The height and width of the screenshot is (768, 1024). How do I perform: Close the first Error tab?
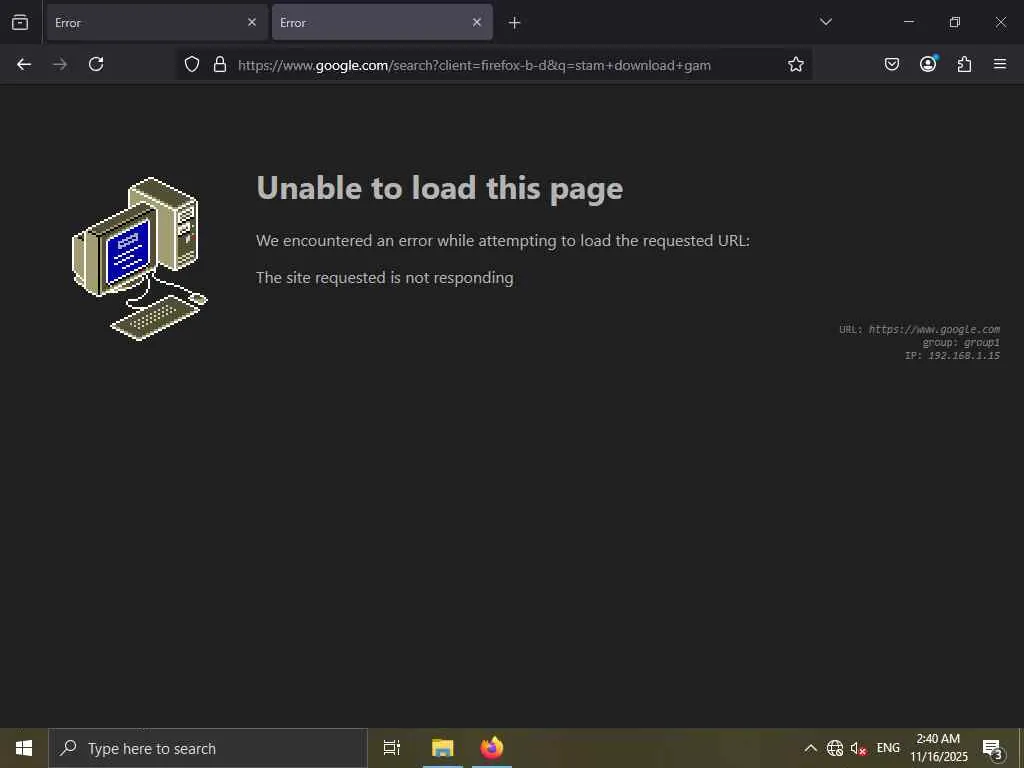[252, 22]
